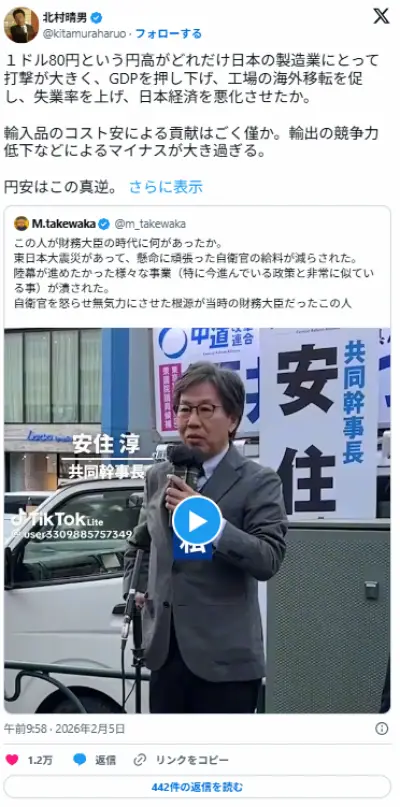Expand tweet text with さらに表示
400x807 pixels.
point(166,187)
